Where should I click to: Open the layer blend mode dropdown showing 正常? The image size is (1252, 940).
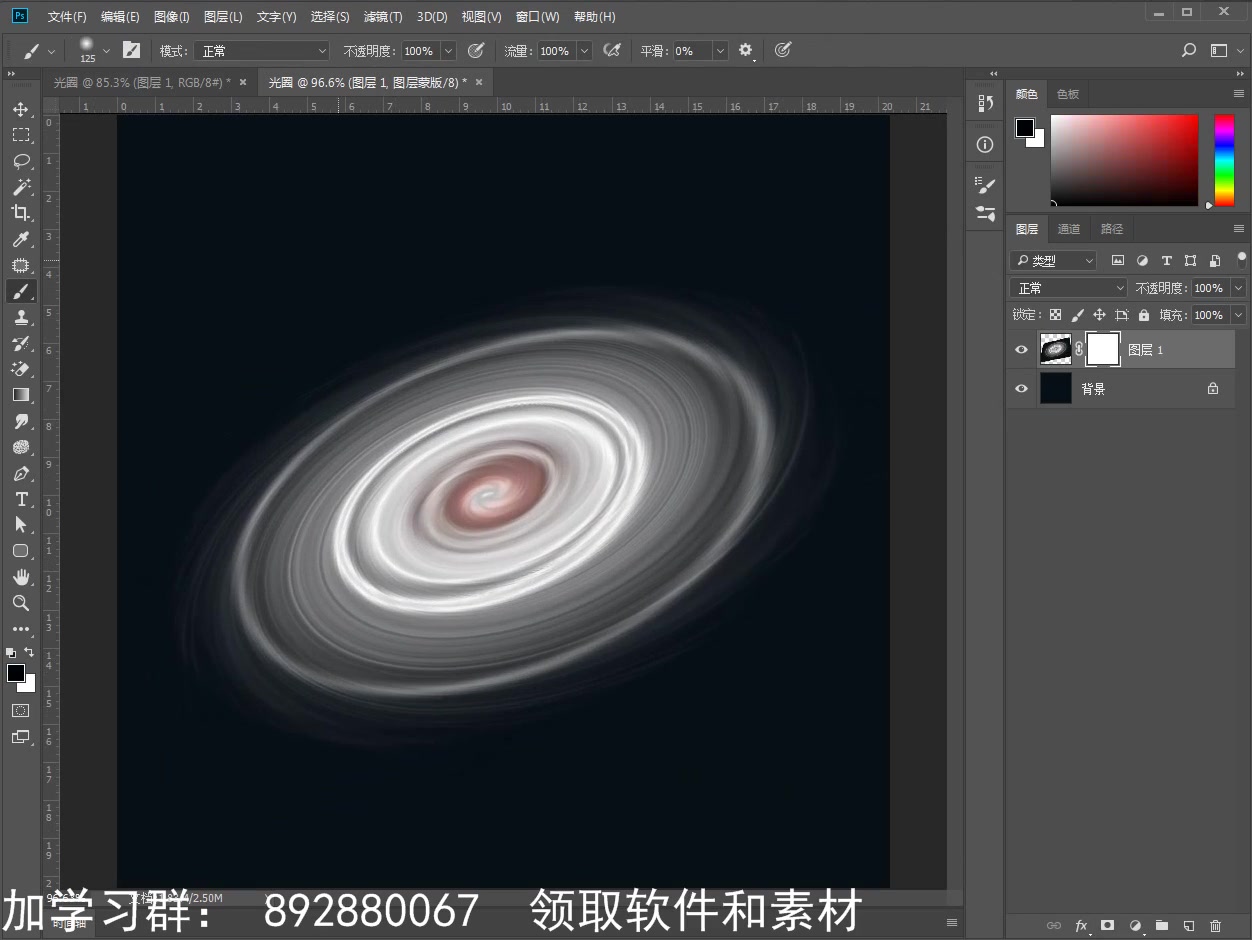[x=1067, y=287]
